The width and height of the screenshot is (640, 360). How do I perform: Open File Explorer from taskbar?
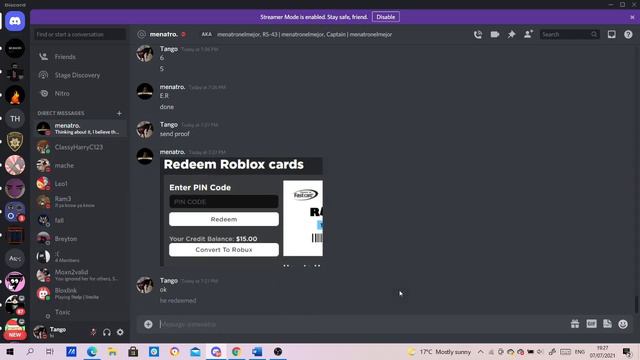pyautogui.click(x=112, y=352)
